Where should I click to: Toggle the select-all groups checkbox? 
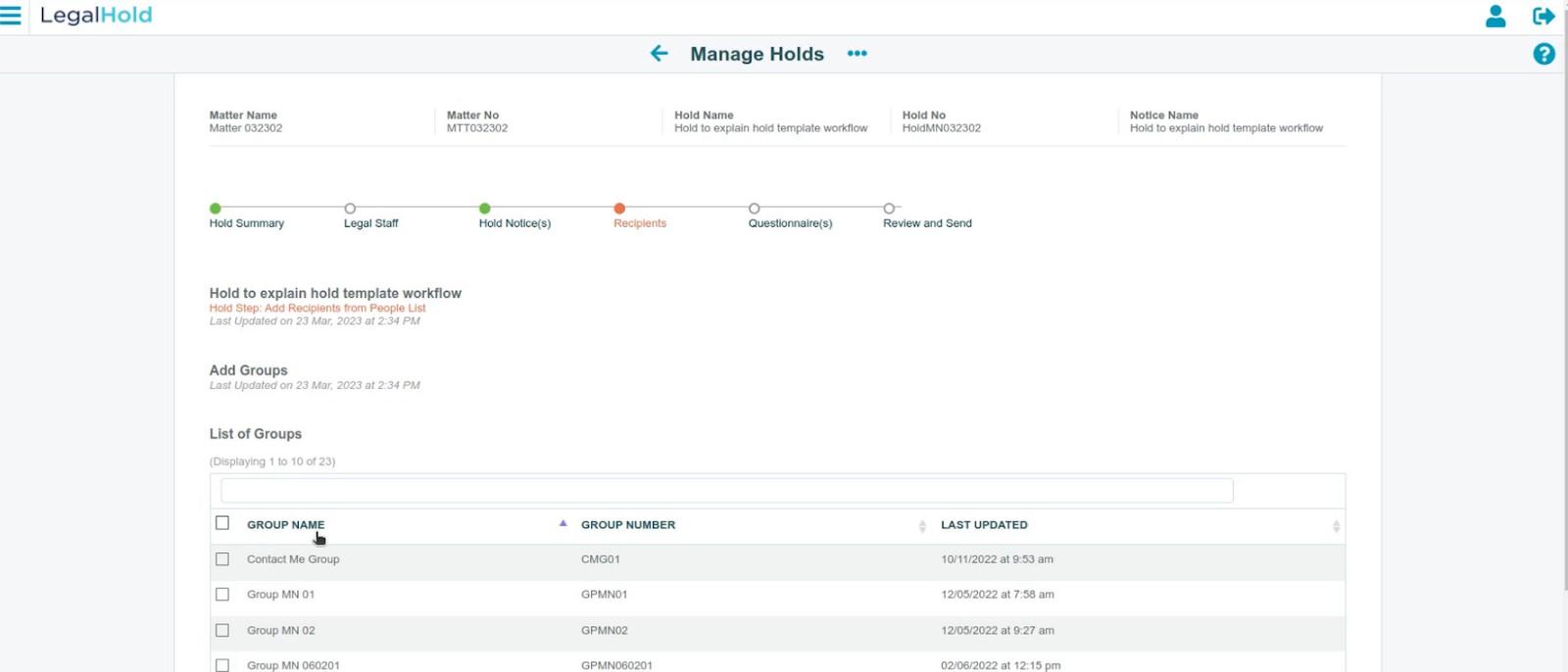coord(222,523)
